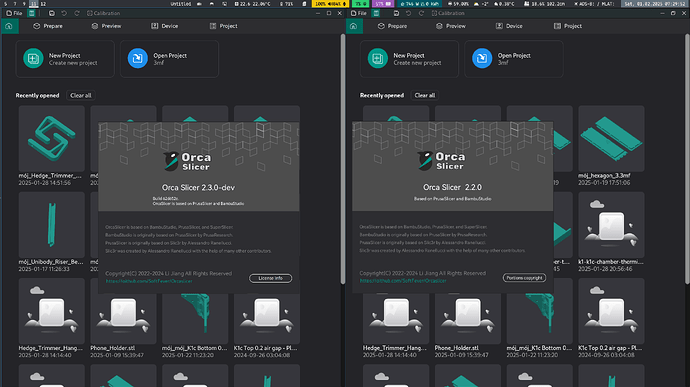Click the License info button
Viewport: 690px width, 387px height.
(270, 278)
